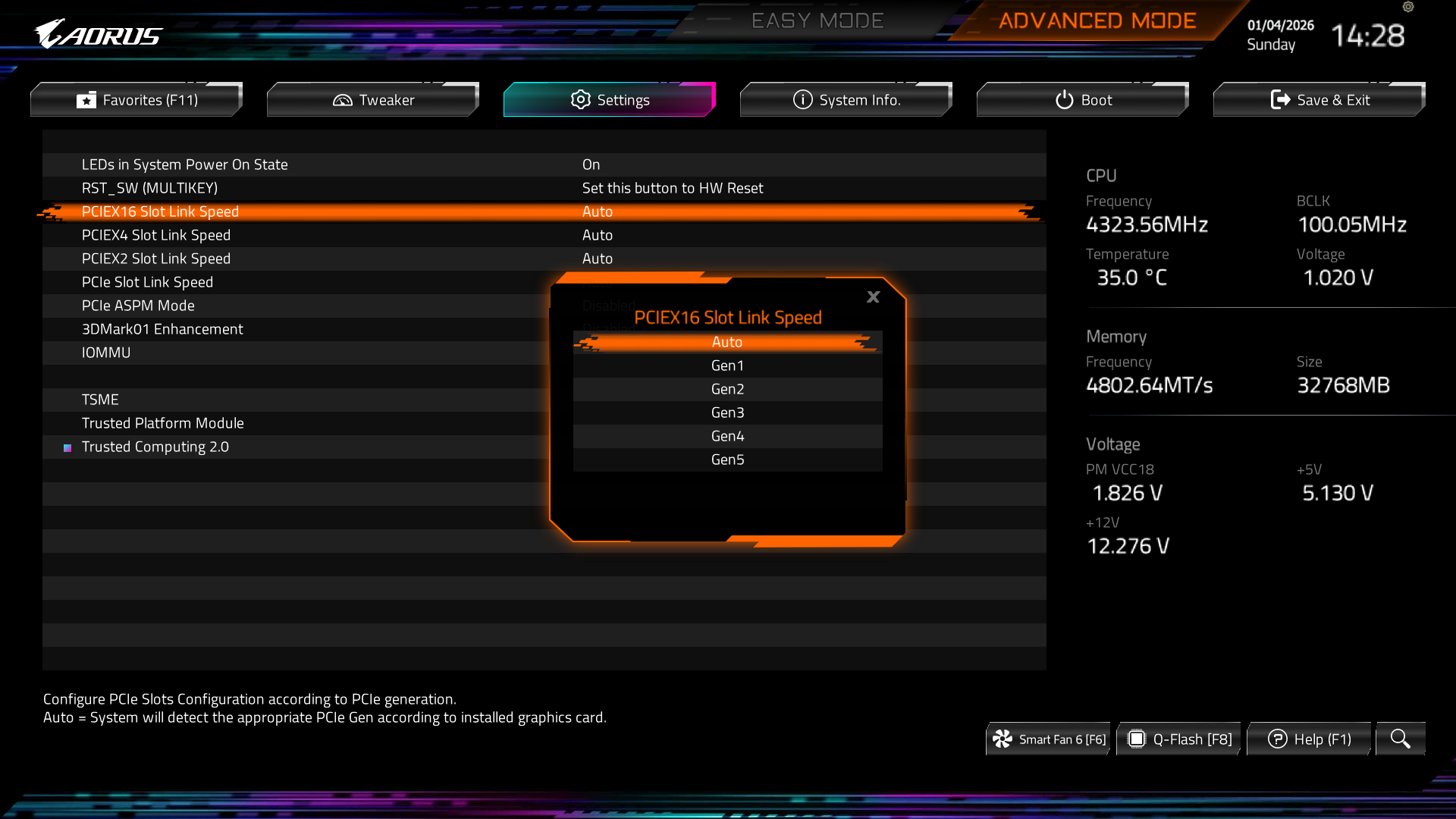
Task: Open Help question mark icon
Action: [x=1277, y=739]
